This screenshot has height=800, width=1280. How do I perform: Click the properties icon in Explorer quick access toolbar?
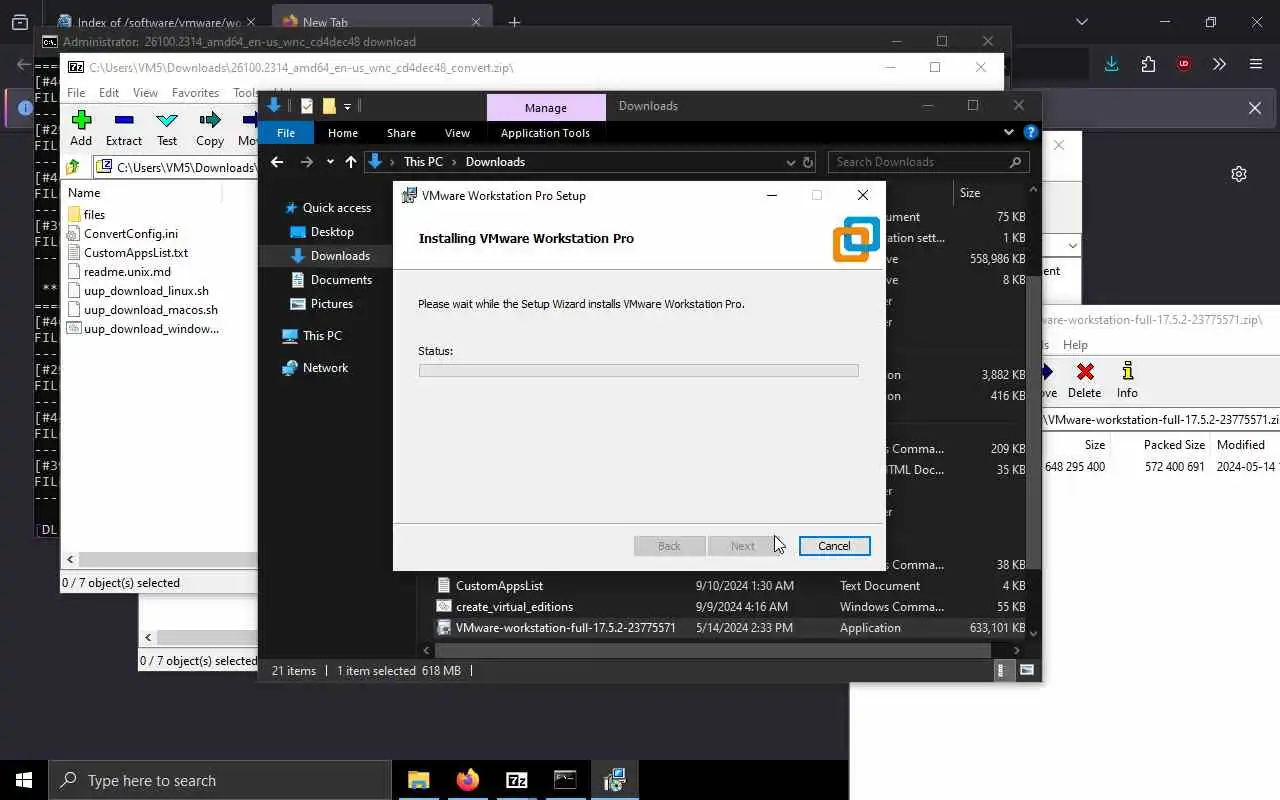coord(307,106)
